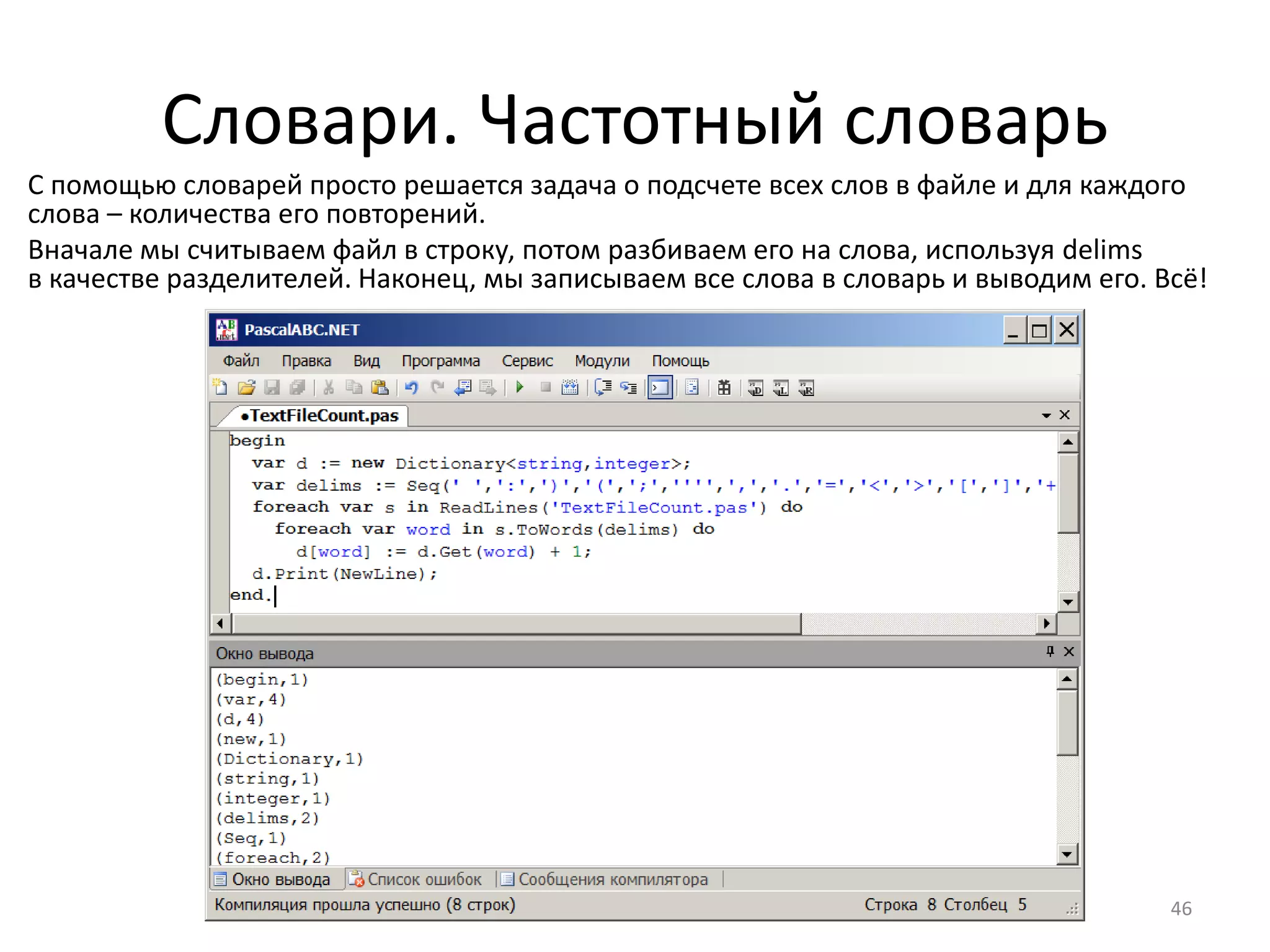Click the Save All icon
This screenshot has width=1270, height=952.
pos(298,387)
